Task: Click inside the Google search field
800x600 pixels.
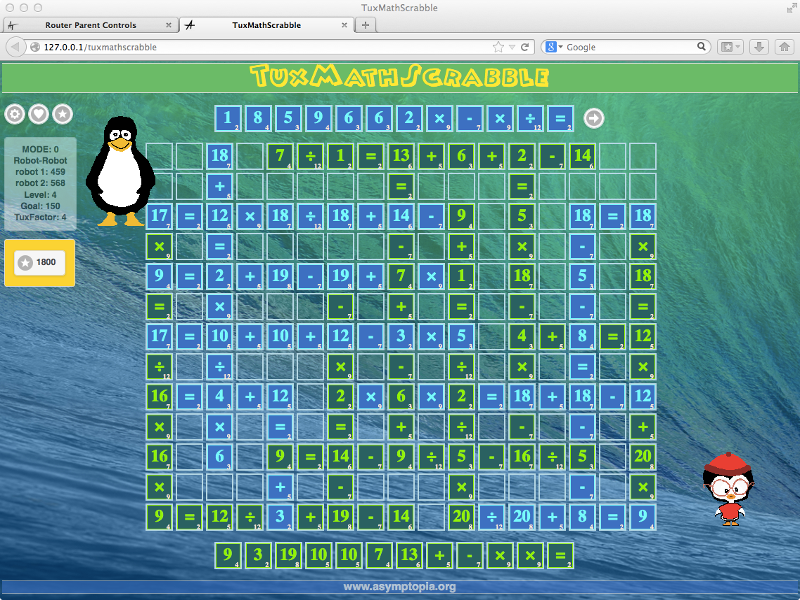Action: point(630,46)
